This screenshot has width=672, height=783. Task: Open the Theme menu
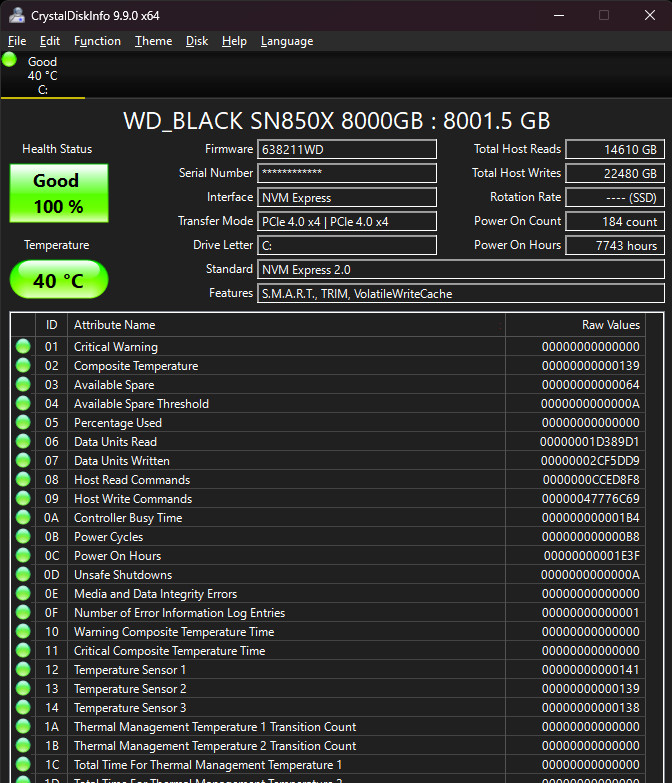tap(153, 41)
